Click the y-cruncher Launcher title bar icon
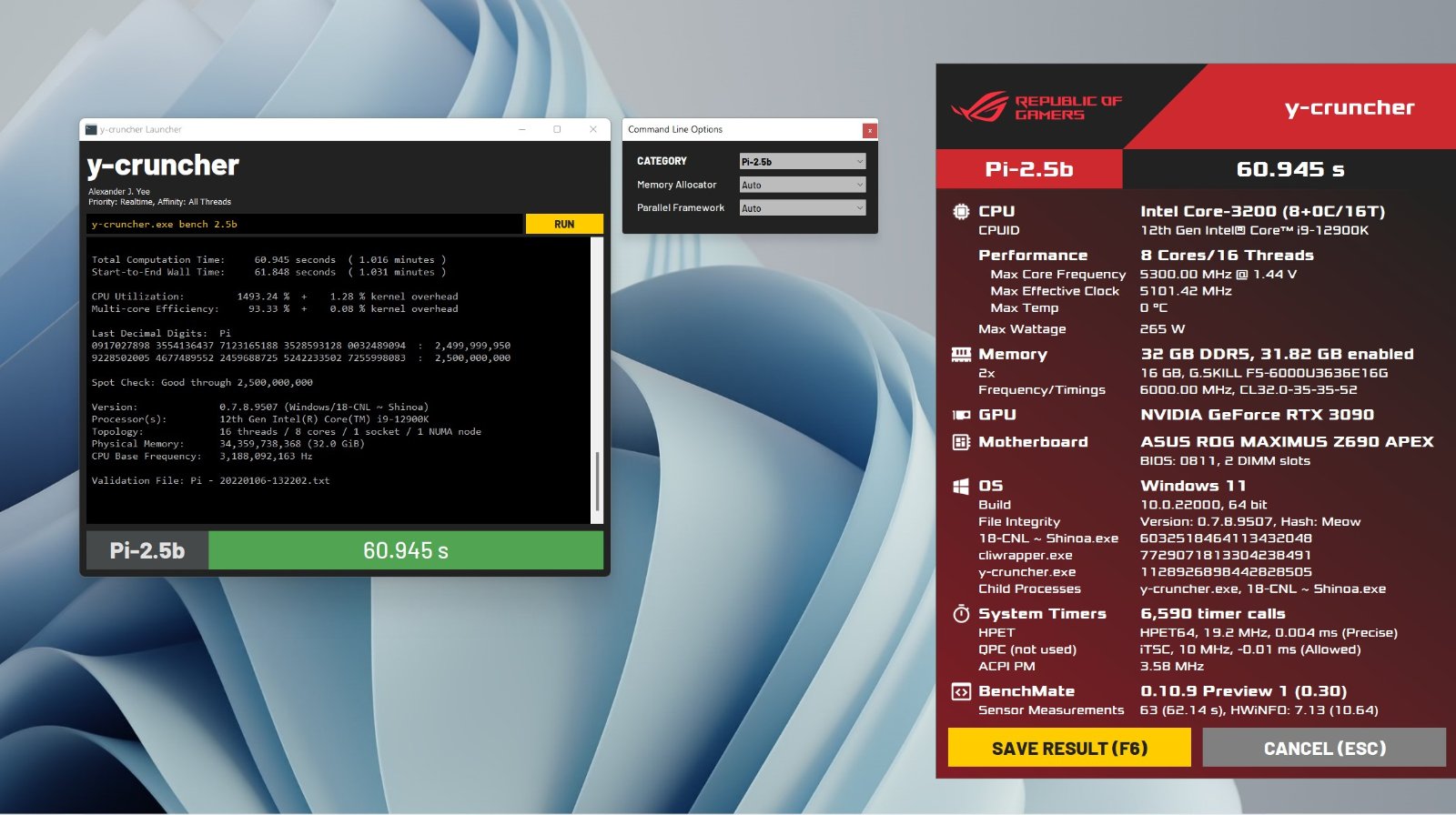The width and height of the screenshot is (1456, 815). point(91,129)
